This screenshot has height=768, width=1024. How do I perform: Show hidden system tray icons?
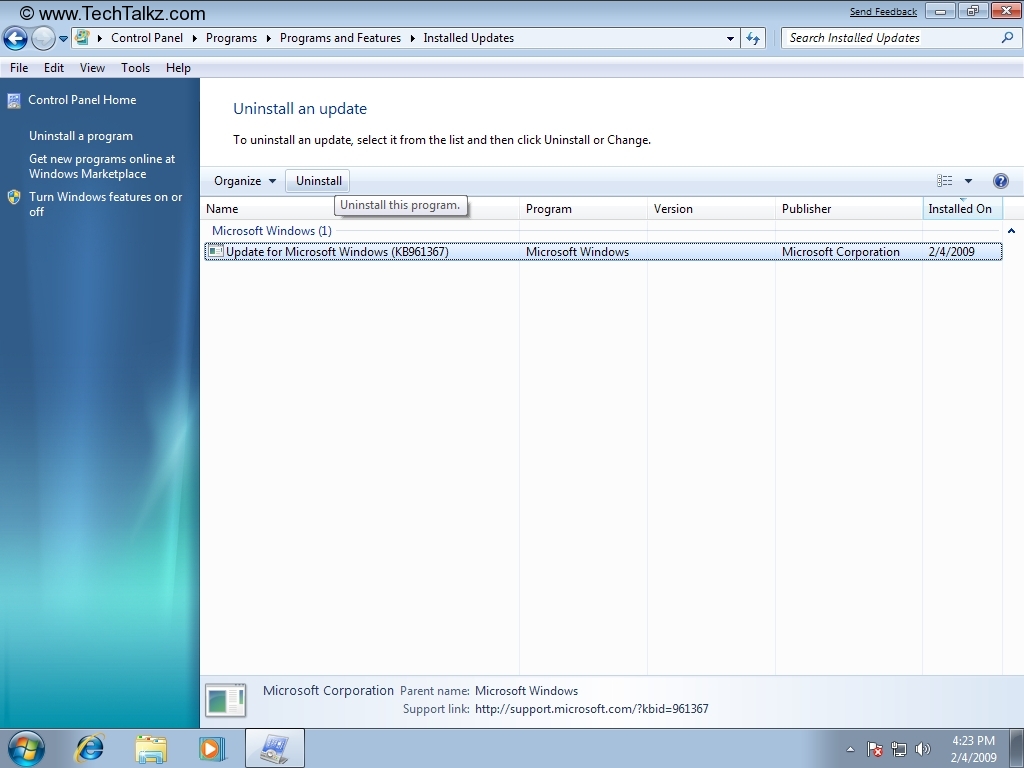tap(850, 749)
